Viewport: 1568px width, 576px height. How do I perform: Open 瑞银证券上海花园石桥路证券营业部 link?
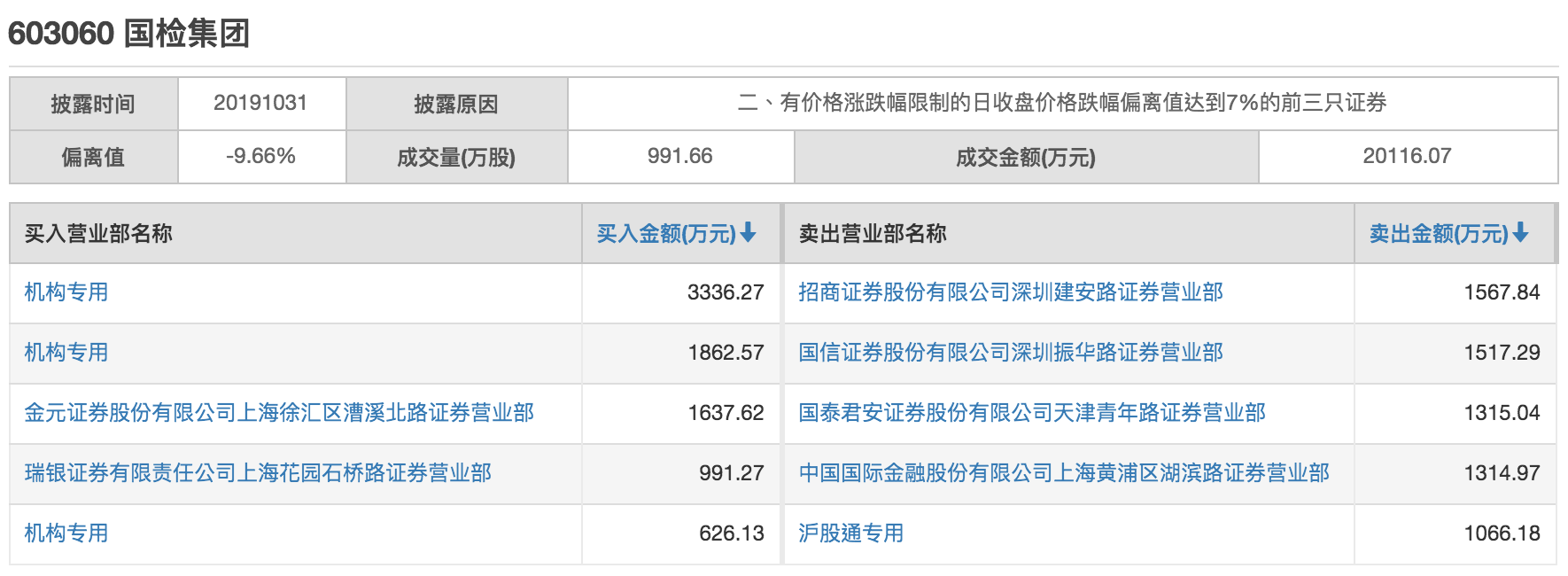tap(258, 473)
